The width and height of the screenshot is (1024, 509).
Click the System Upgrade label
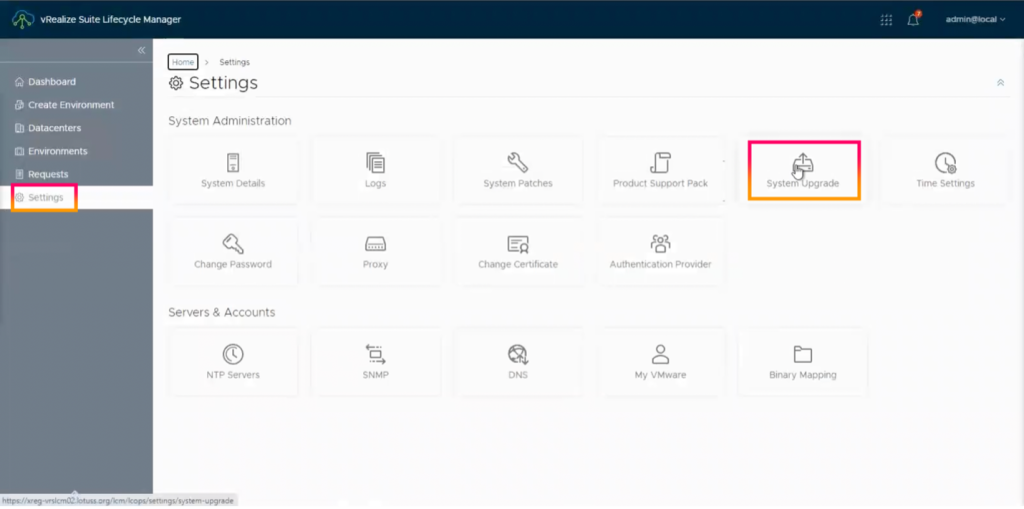point(803,184)
